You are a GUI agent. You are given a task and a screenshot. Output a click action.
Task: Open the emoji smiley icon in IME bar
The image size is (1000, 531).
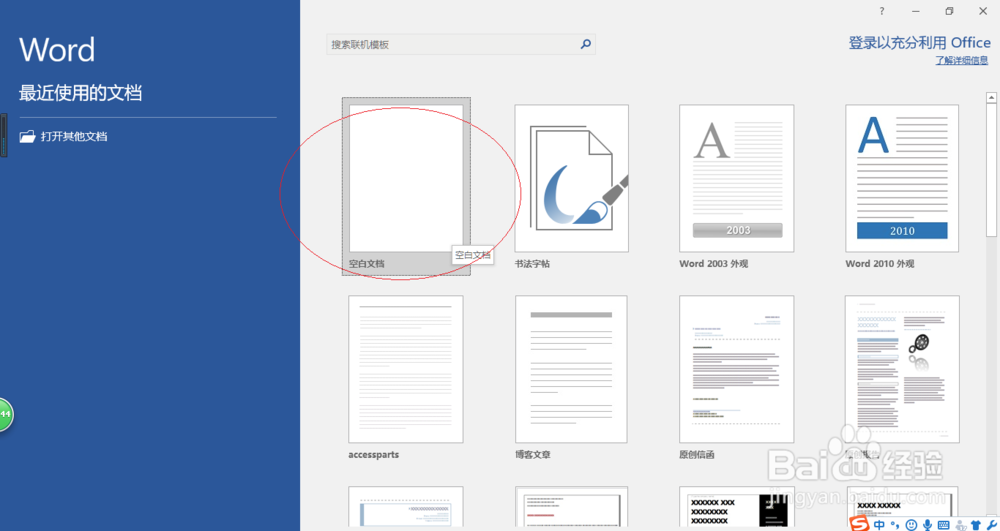pyautogui.click(x=911, y=525)
